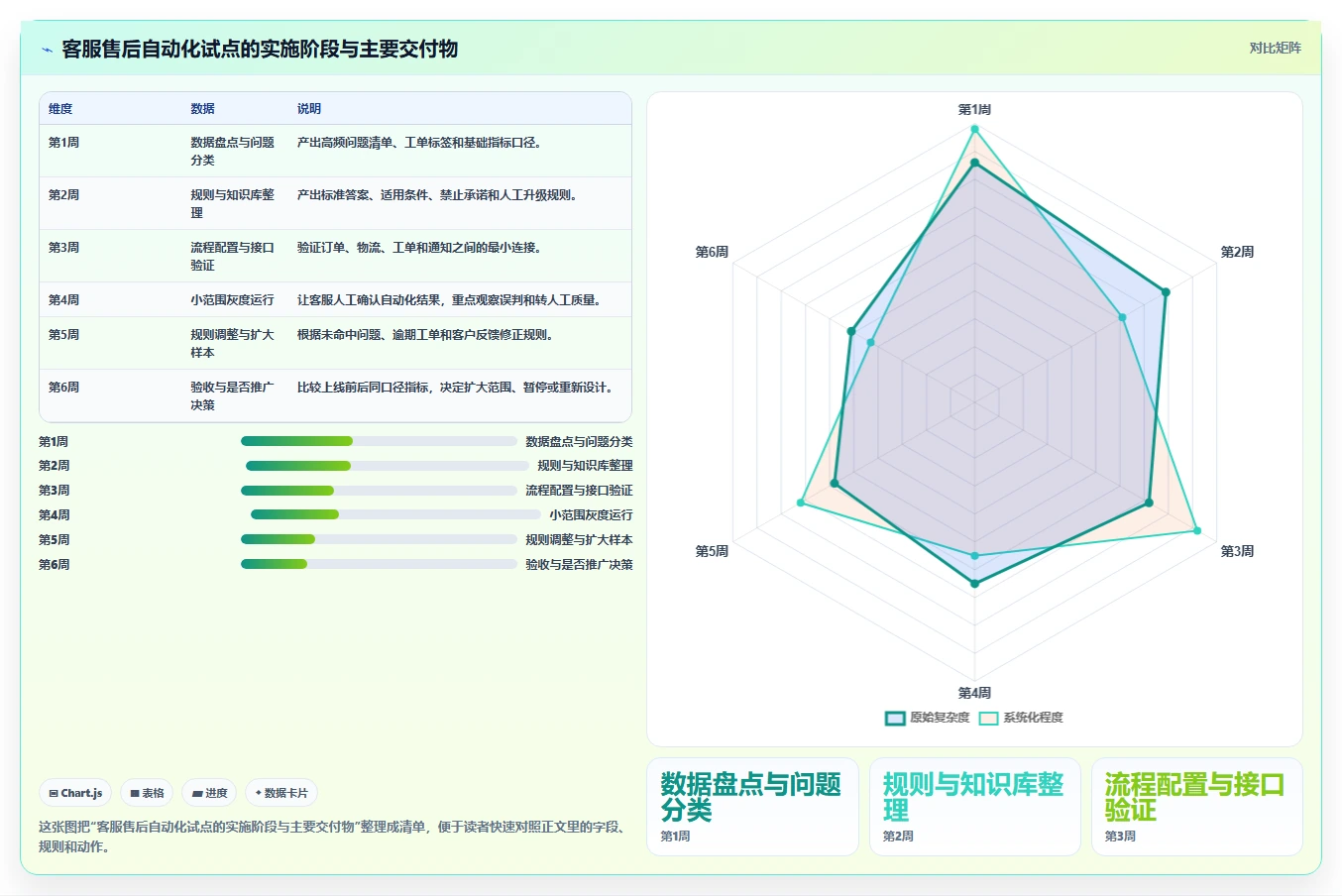Screen dimensions: 1342x896
Task: Click table cell 规则与知识库整理
Action: (x=233, y=203)
